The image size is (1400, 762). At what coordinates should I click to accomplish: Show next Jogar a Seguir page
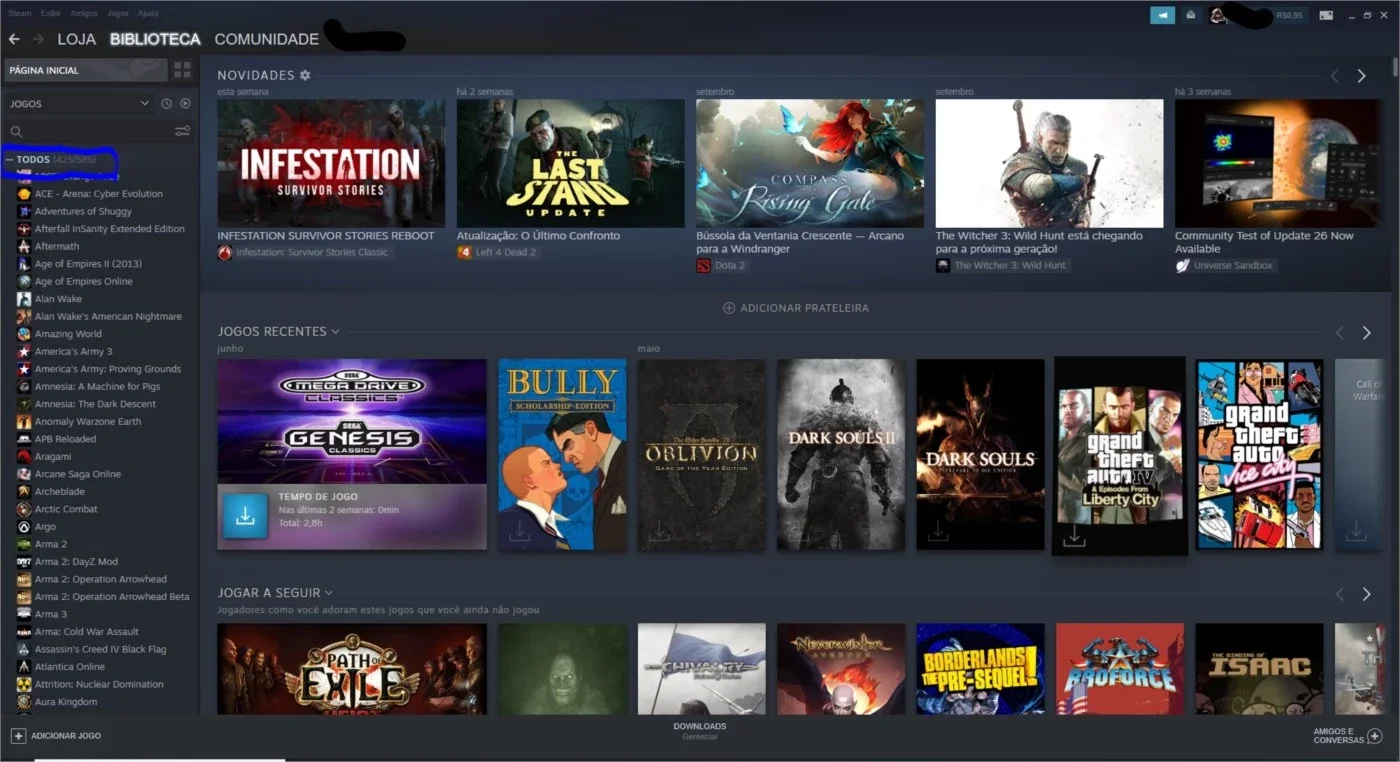1366,594
